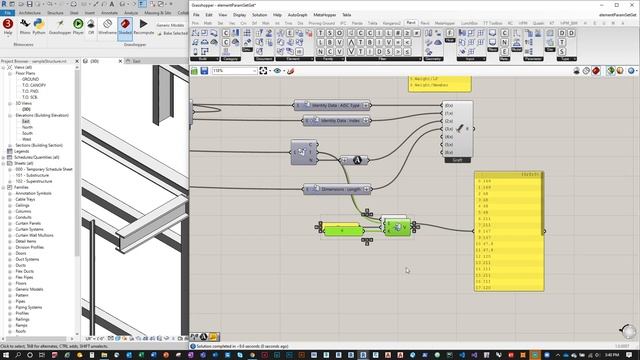Open the North elevation in browser

27,127
